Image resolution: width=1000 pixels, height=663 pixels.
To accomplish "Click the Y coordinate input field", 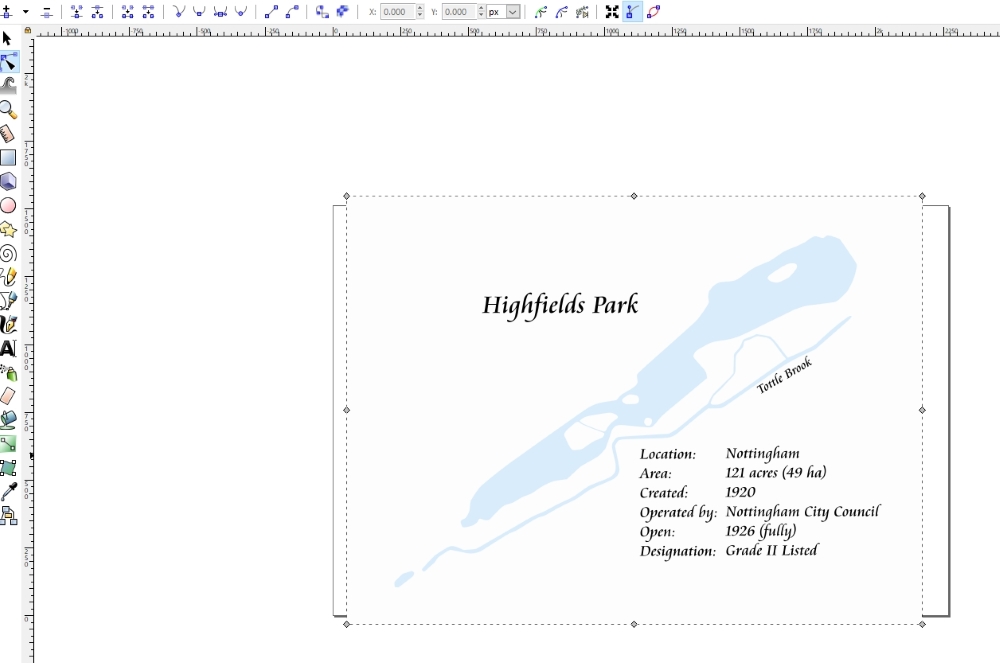I will (459, 11).
